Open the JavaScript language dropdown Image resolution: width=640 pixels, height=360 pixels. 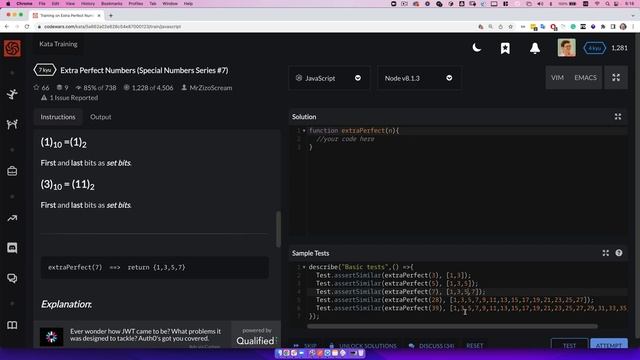pos(329,78)
